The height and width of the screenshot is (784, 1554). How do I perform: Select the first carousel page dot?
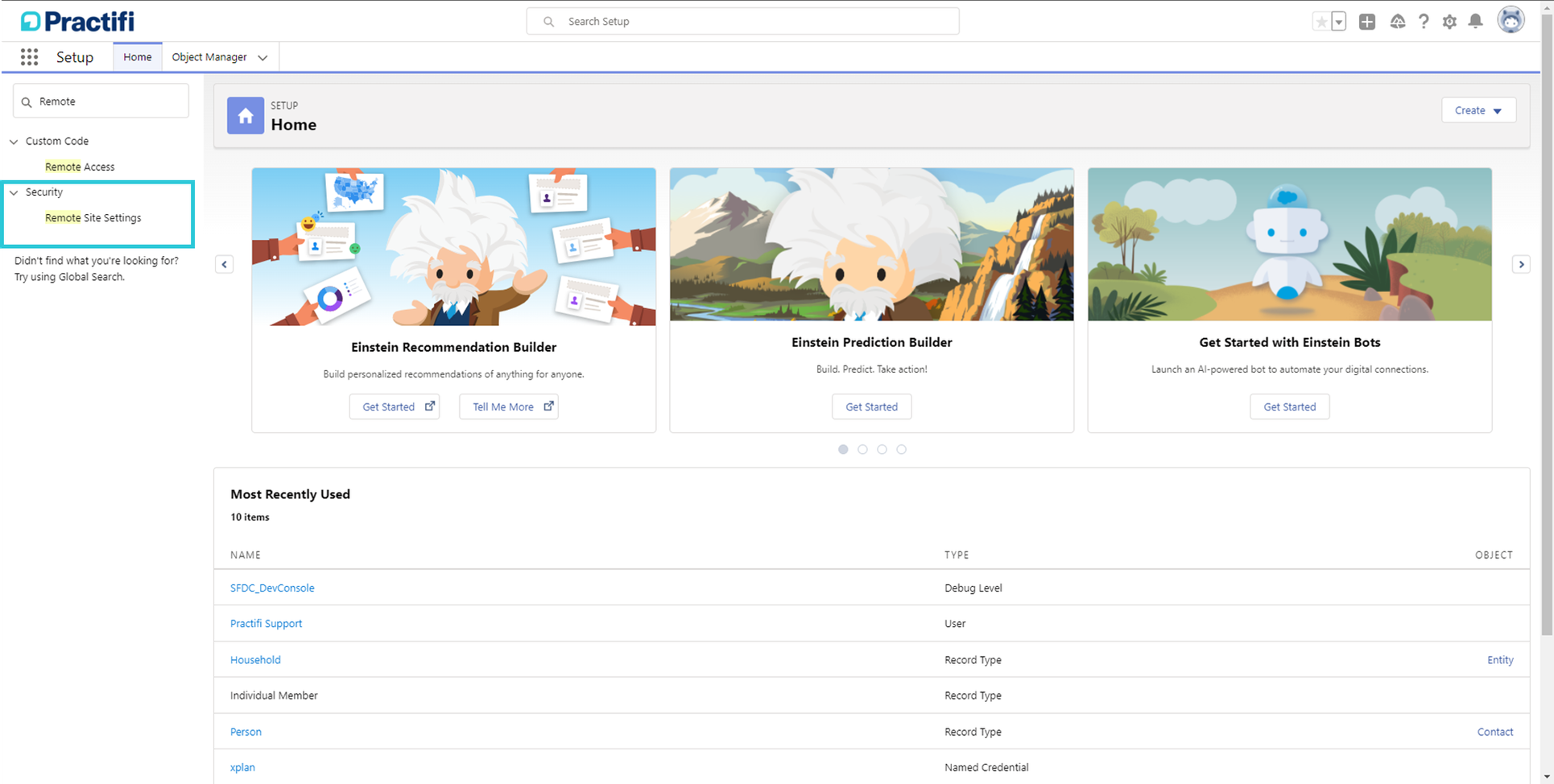coord(843,449)
